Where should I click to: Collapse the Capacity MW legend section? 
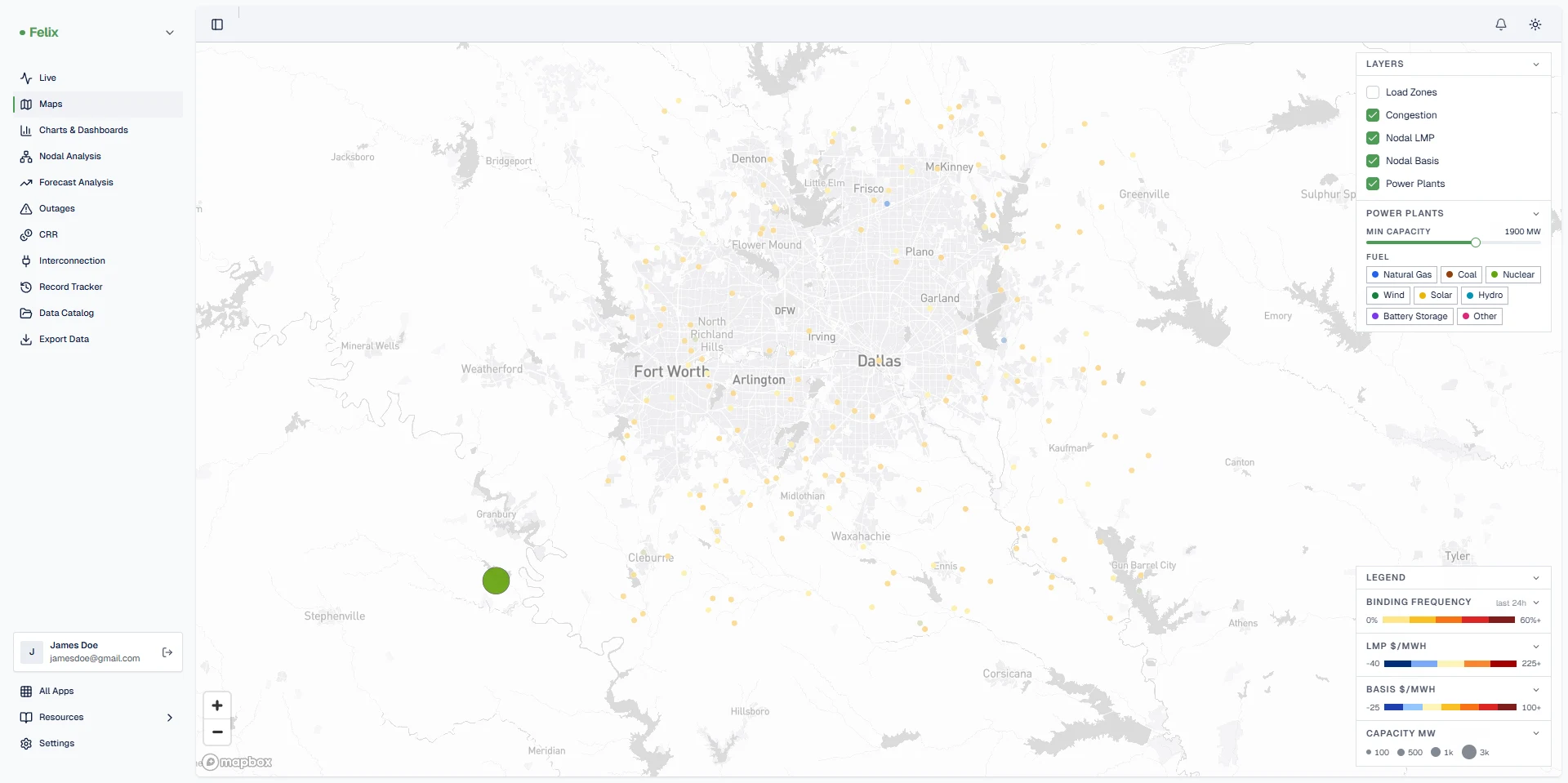pos(1536,733)
